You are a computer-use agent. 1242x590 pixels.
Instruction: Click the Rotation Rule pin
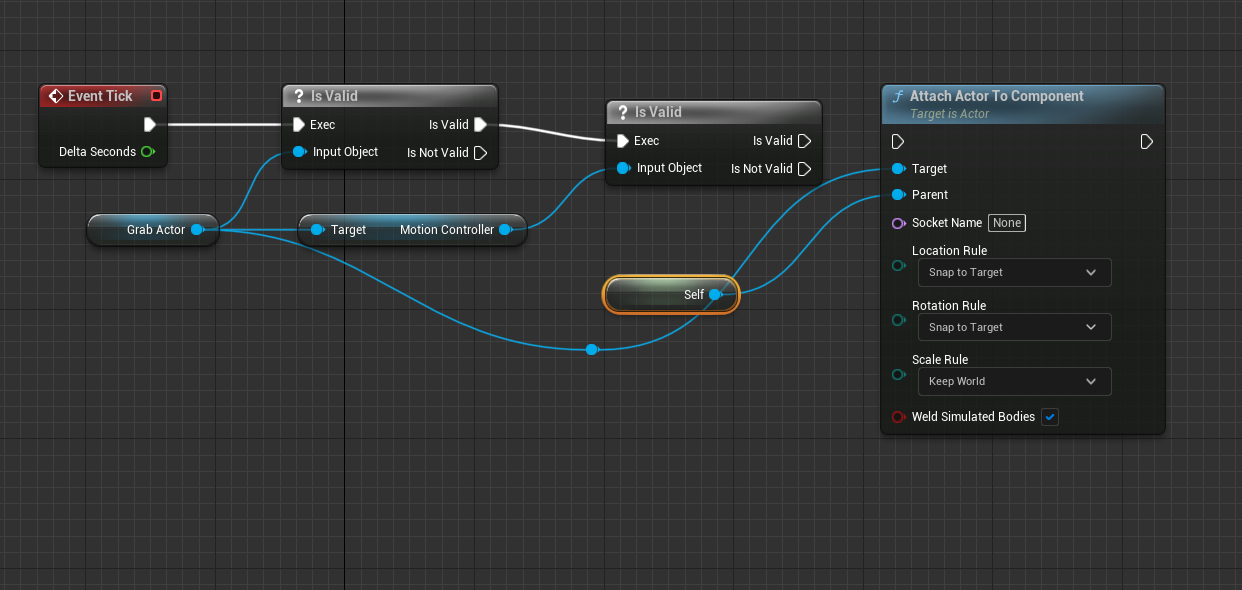[898, 320]
